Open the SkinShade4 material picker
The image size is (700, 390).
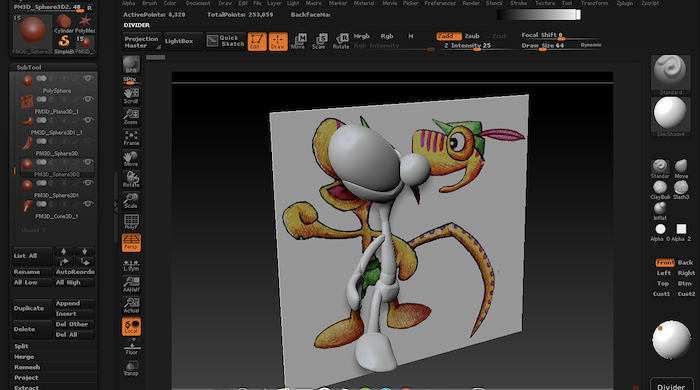[671, 116]
